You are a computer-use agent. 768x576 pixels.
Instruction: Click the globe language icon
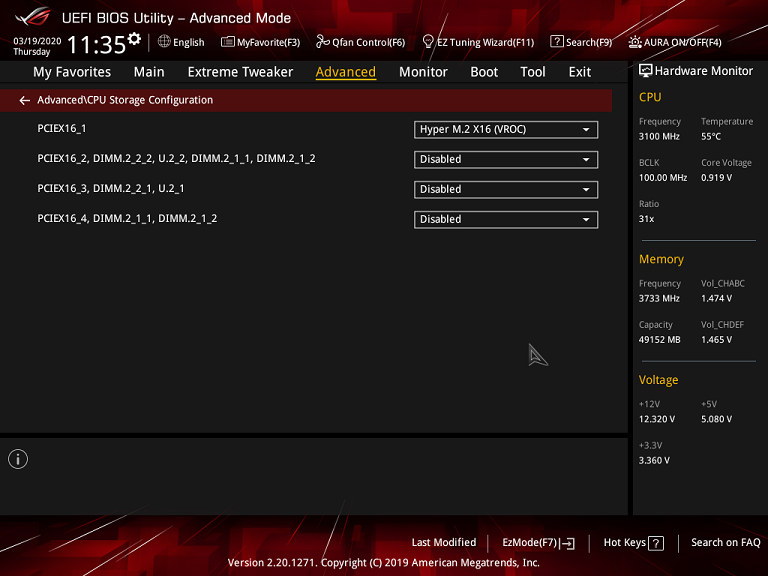click(165, 42)
